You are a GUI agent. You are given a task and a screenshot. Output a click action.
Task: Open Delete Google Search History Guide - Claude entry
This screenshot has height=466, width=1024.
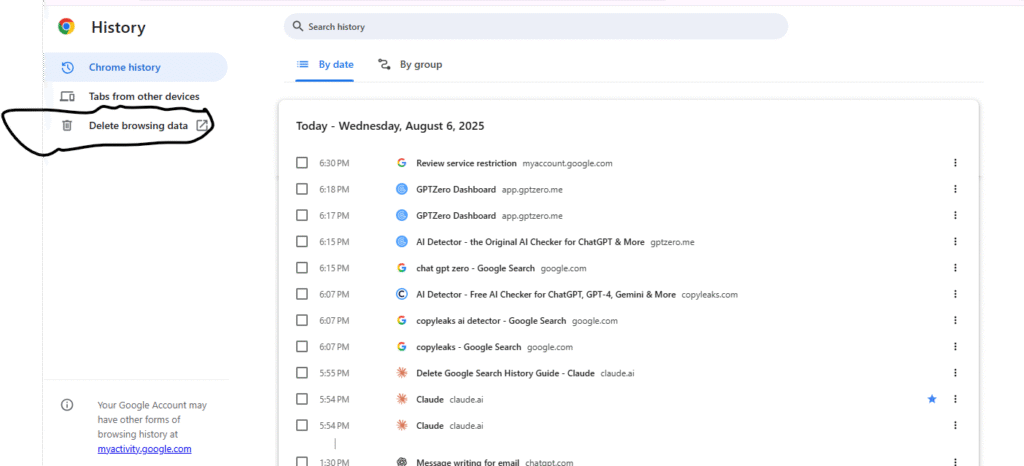[505, 373]
